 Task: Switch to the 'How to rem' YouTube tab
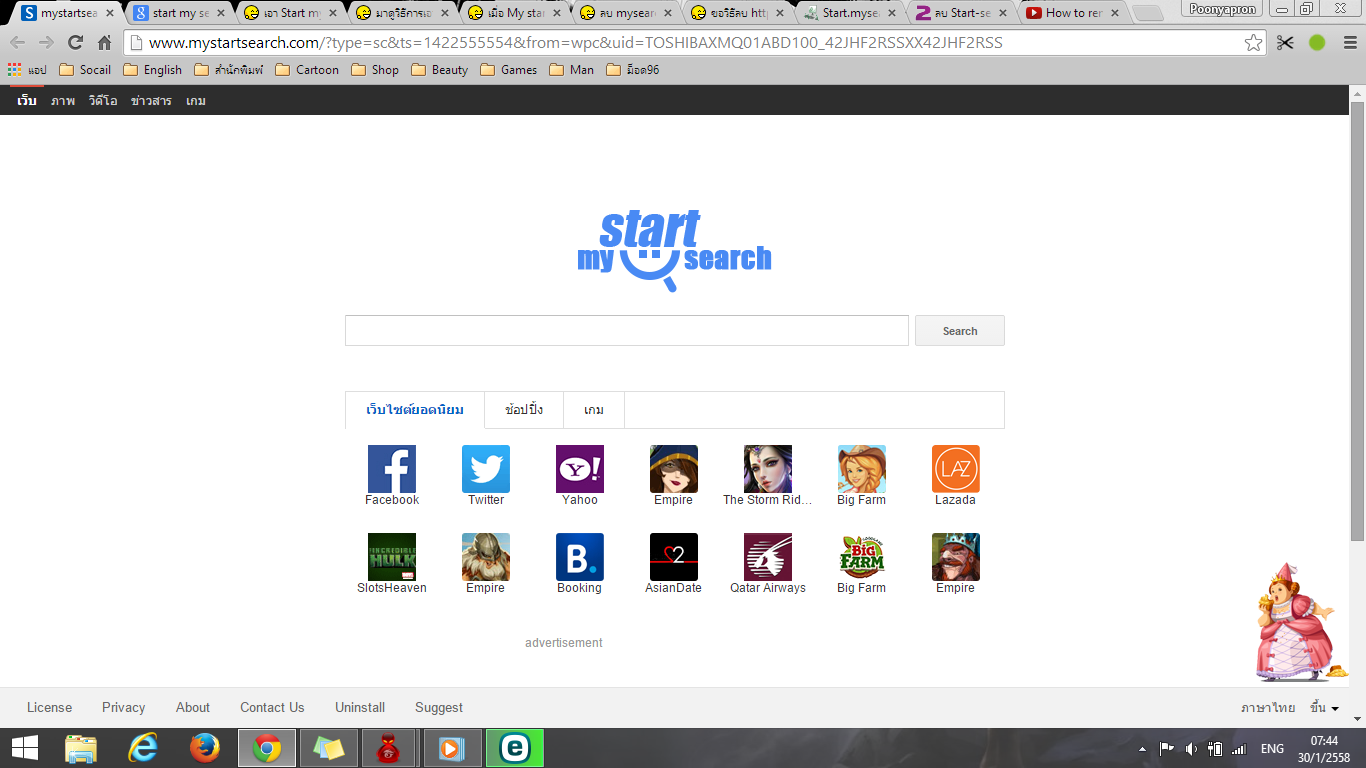tap(1074, 13)
